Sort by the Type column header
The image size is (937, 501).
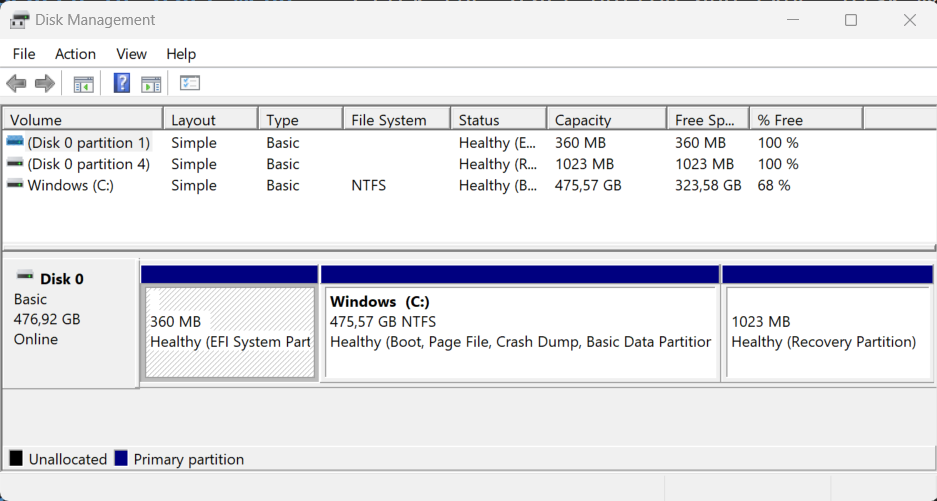[x=301, y=120]
